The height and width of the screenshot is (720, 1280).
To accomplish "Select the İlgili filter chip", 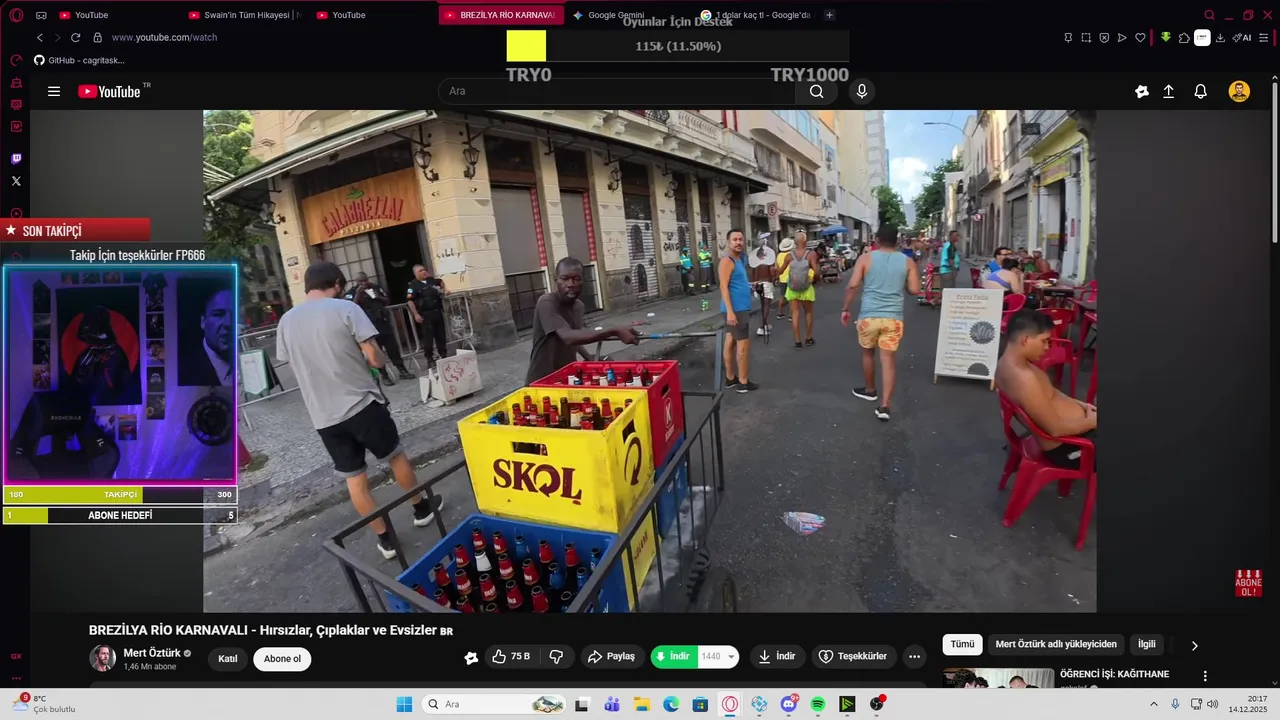I will [1146, 644].
